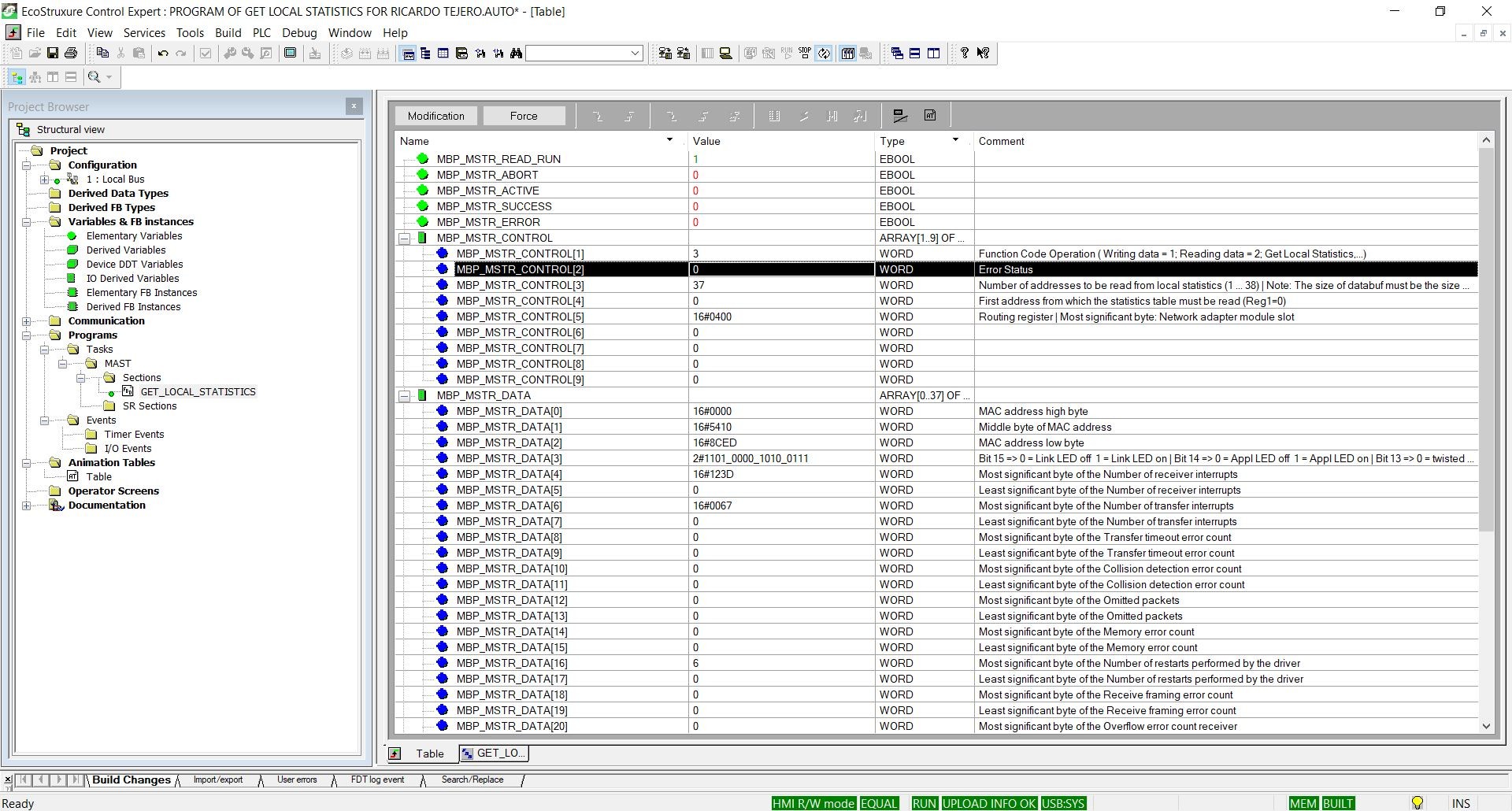The height and width of the screenshot is (811, 1512).
Task: Toggle the Force button
Action: [x=524, y=116]
